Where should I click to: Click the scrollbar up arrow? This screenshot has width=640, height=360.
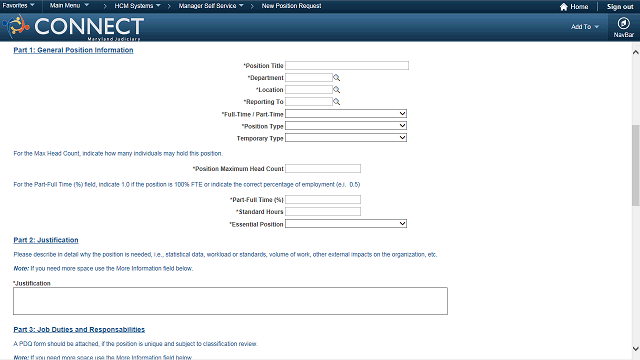[636, 52]
